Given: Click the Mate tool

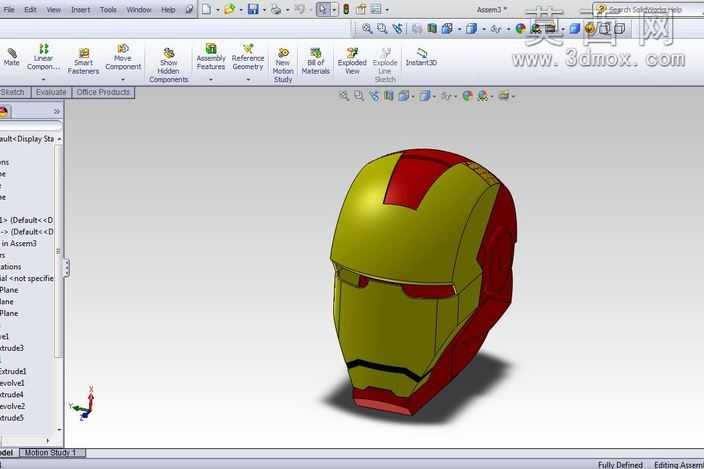Looking at the screenshot, I should tap(12, 57).
